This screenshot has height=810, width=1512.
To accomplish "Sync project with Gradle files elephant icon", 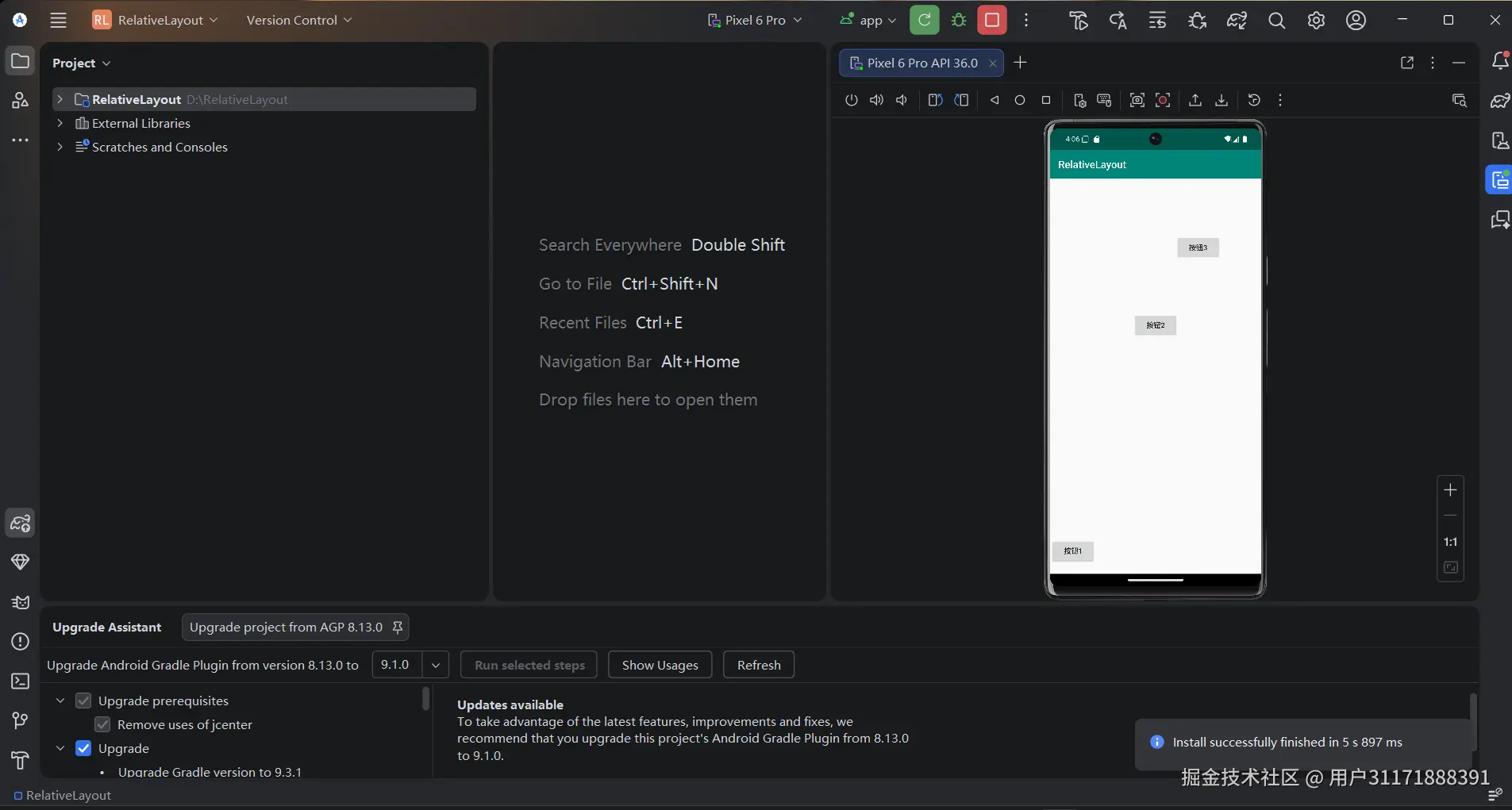I will click(x=1237, y=21).
